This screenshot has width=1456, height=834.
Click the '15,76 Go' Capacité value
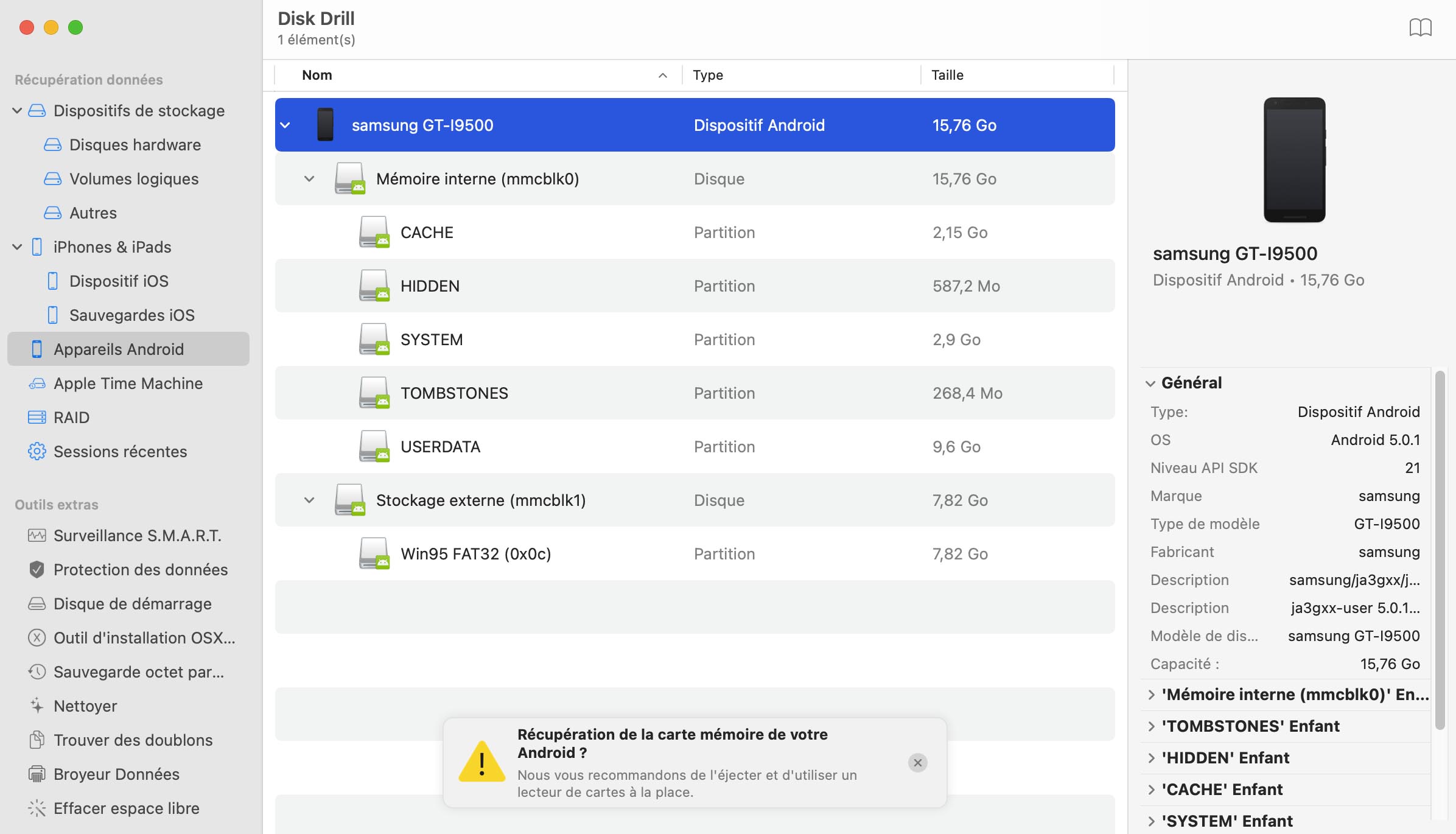point(1390,664)
